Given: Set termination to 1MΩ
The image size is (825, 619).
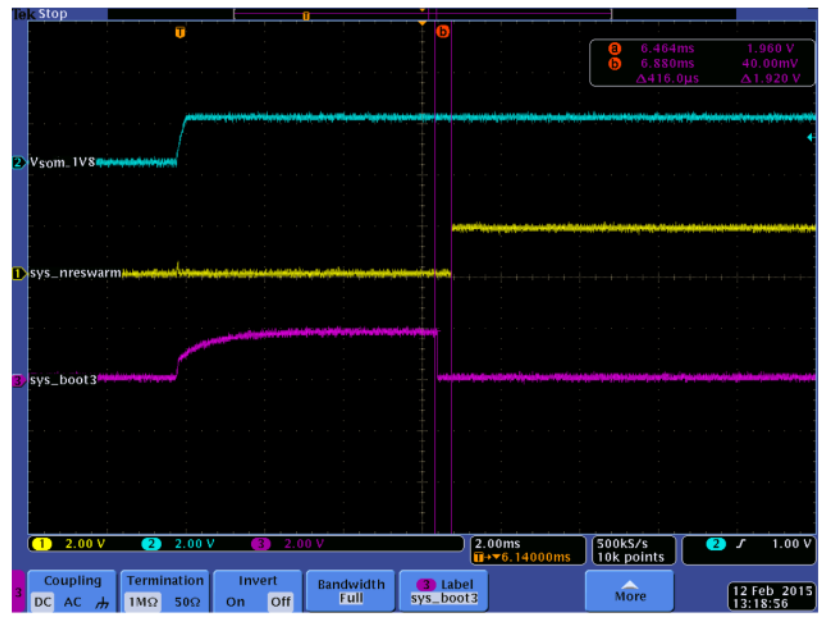Looking at the screenshot, I should [x=143, y=602].
